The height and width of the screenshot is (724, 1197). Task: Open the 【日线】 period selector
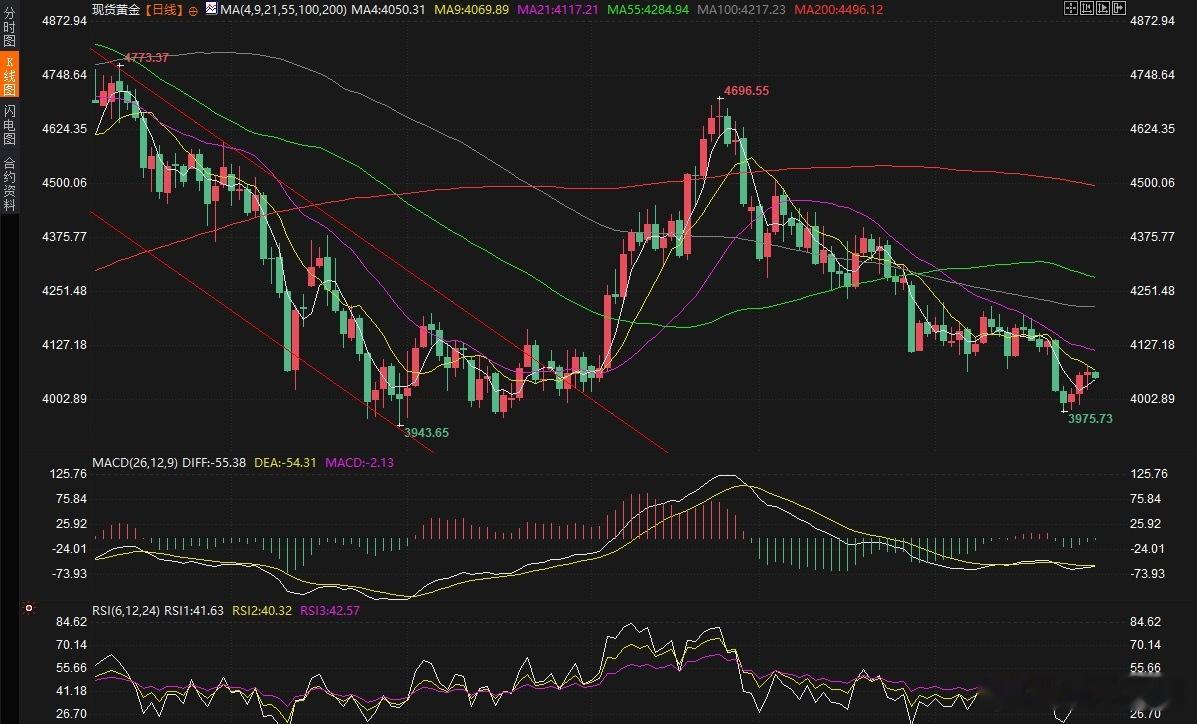(x=163, y=10)
